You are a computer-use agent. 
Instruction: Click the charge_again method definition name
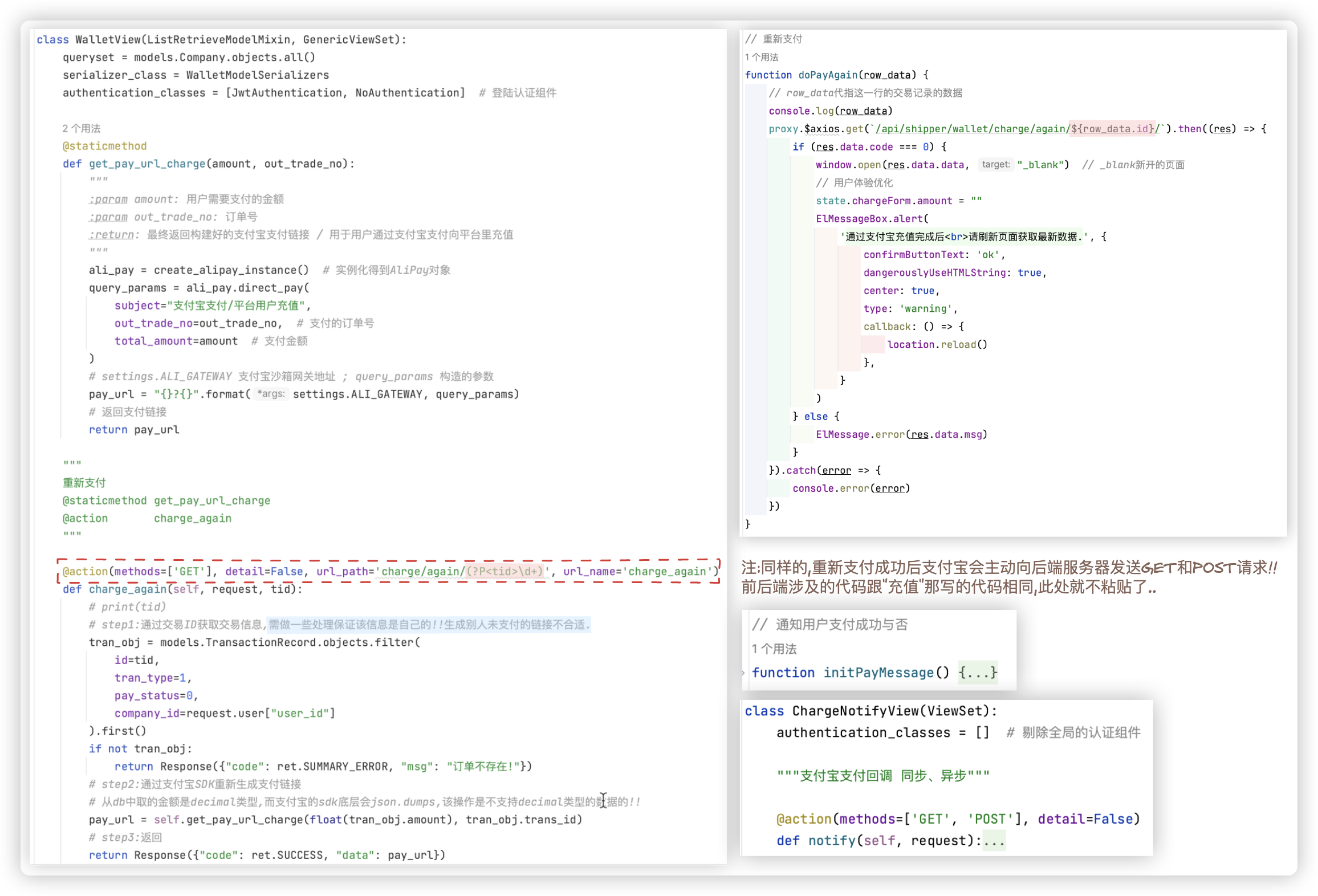click(127, 589)
